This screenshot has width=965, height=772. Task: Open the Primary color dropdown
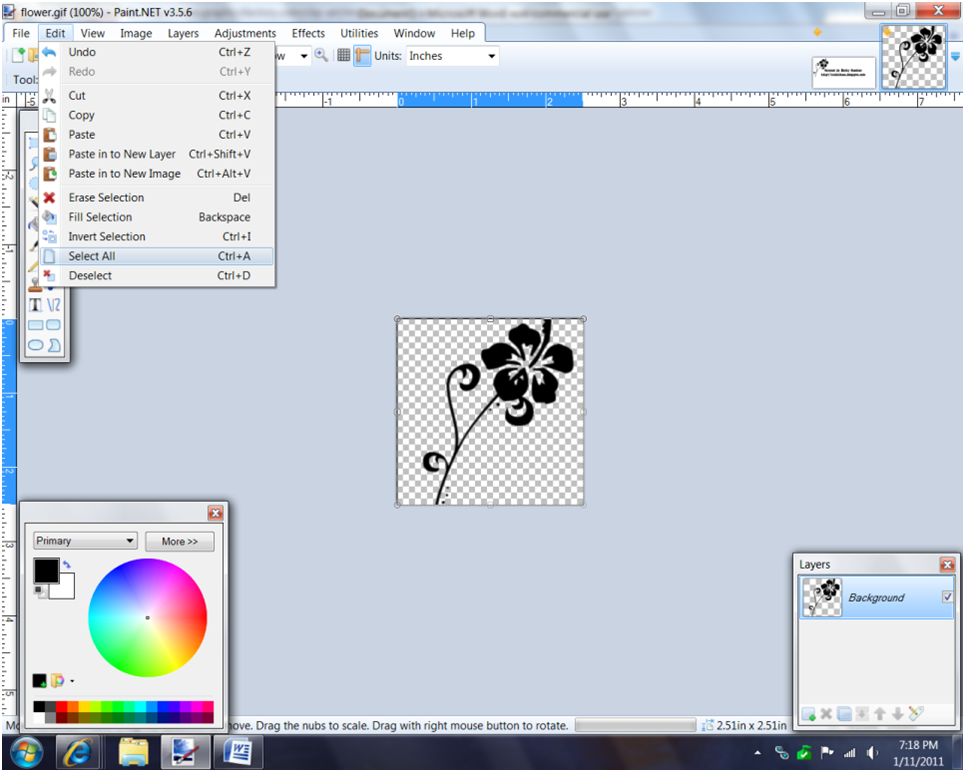(84, 540)
